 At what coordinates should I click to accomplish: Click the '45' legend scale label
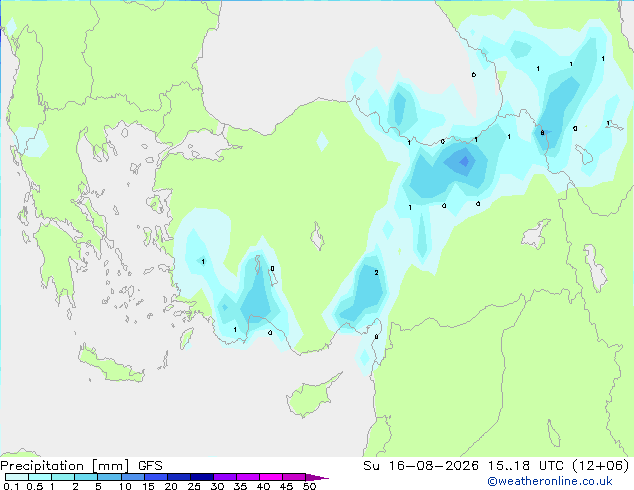point(286,486)
